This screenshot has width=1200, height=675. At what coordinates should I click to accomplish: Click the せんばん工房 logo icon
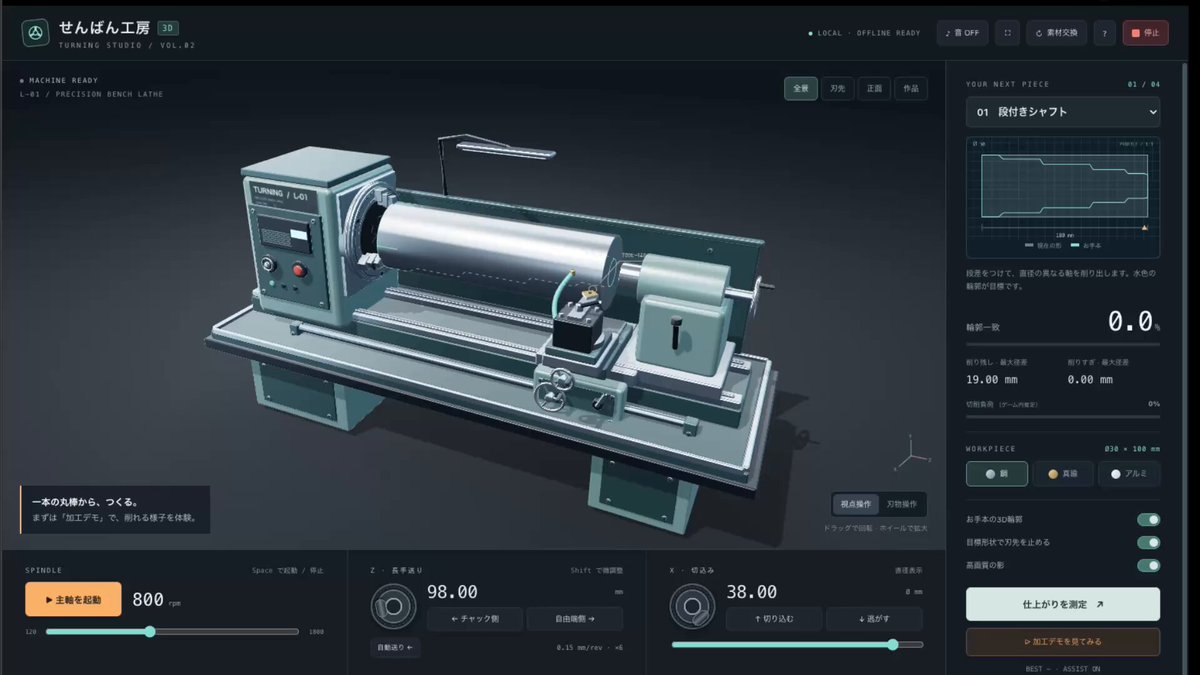[x=36, y=33]
